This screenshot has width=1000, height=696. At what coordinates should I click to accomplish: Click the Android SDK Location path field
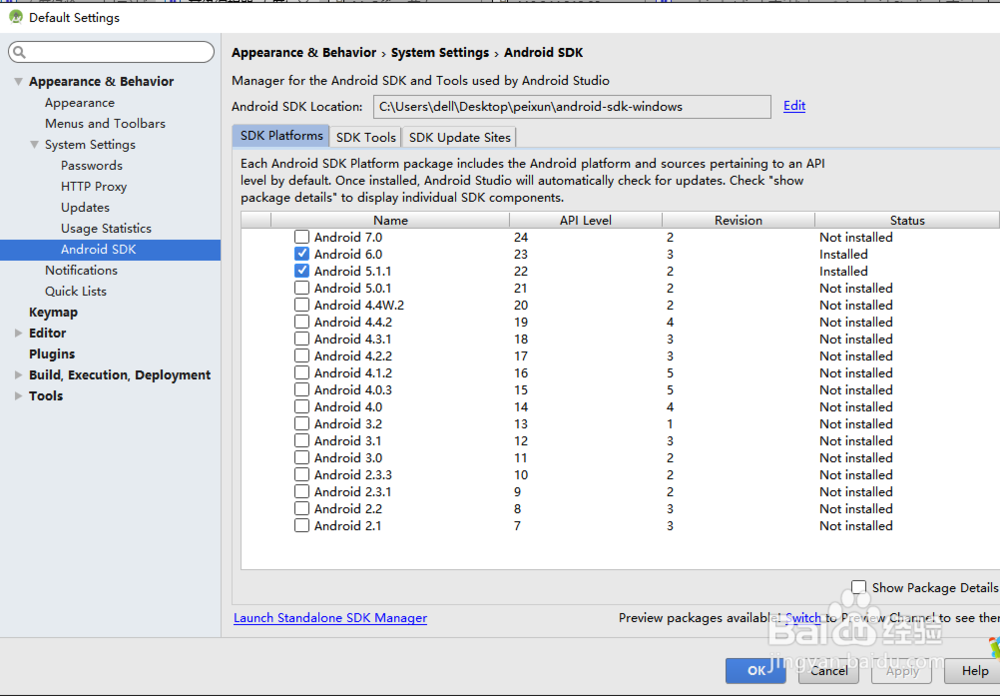572,107
